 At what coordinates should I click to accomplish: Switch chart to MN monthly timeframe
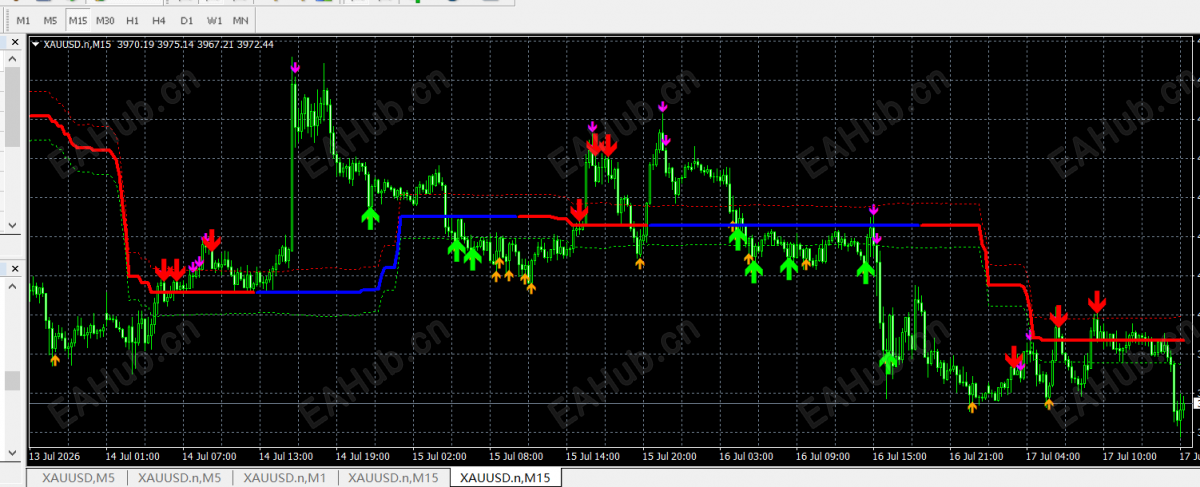coord(240,20)
